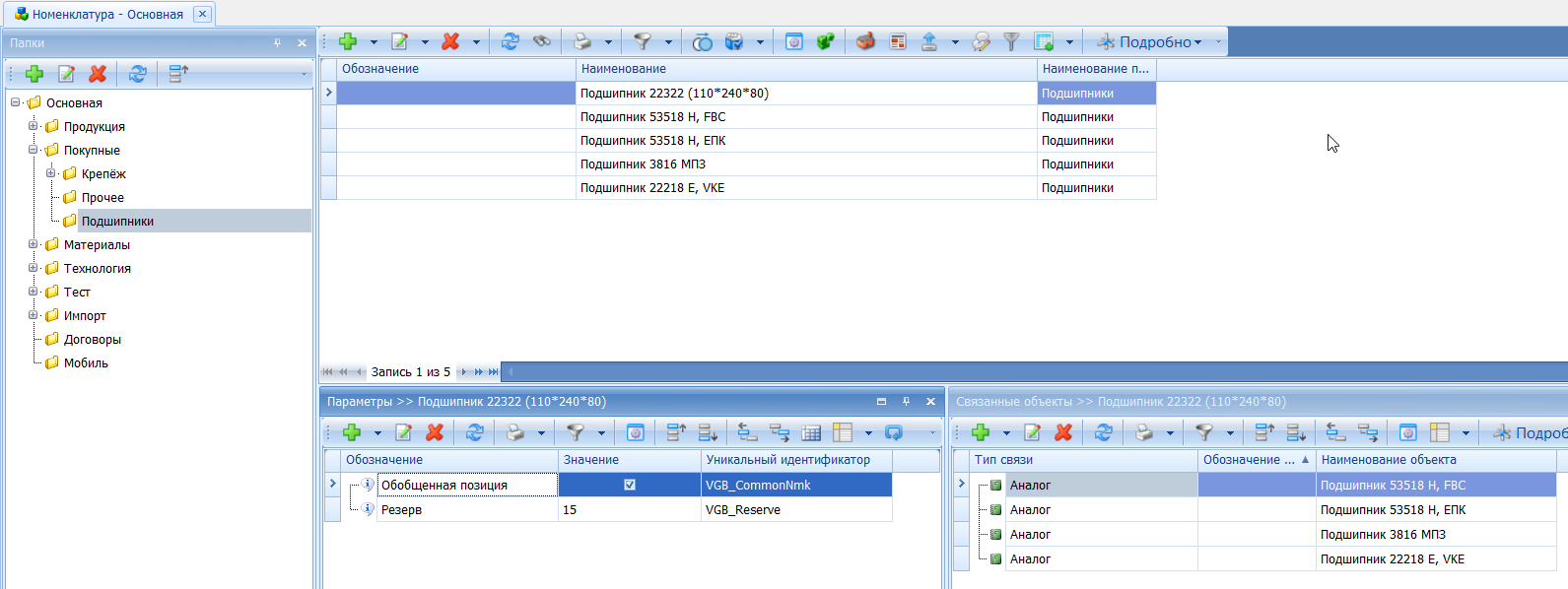
Task: Click edit pencil icon in Связанные объекты toolbar
Action: pyautogui.click(x=1032, y=432)
